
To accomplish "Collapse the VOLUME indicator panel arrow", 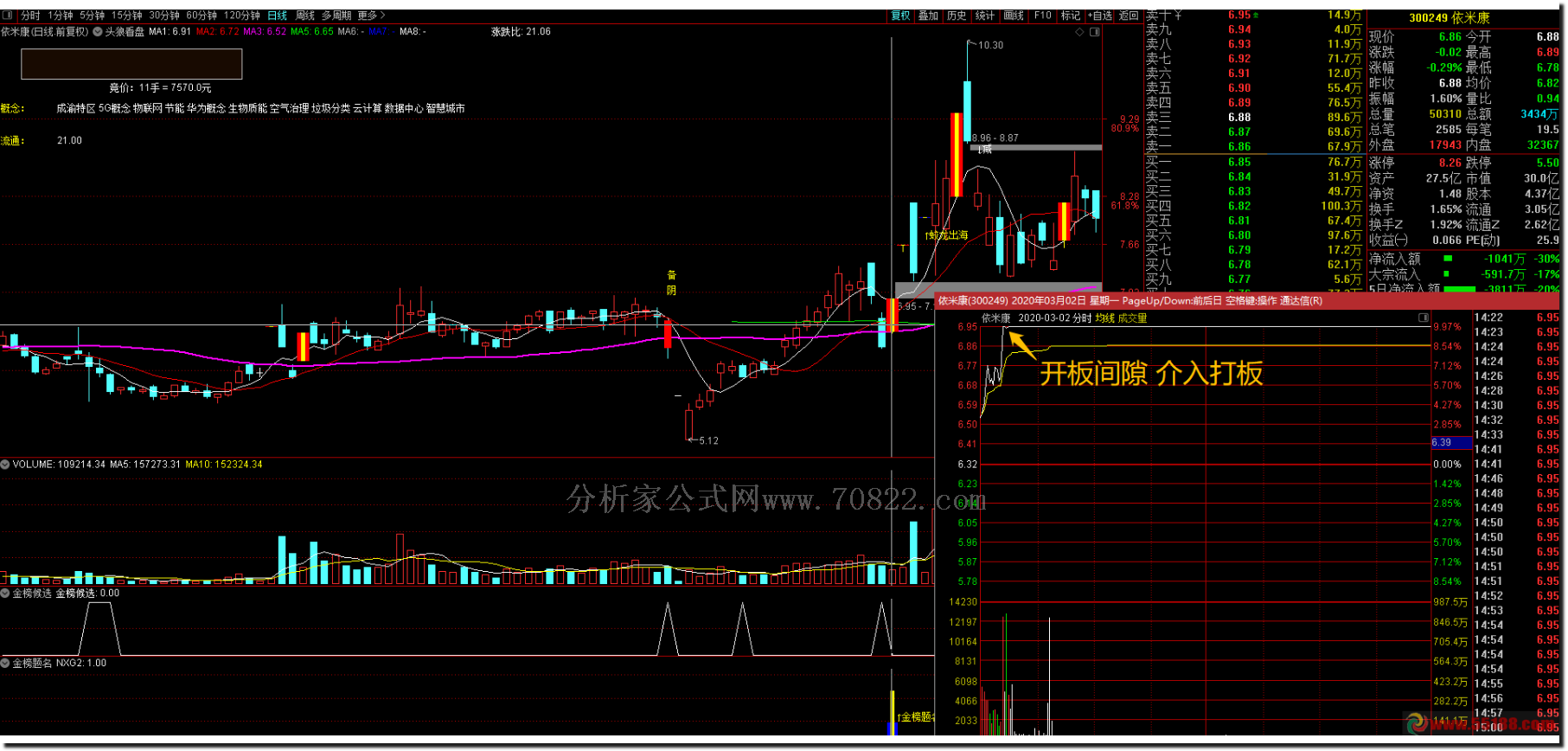I will (5, 465).
